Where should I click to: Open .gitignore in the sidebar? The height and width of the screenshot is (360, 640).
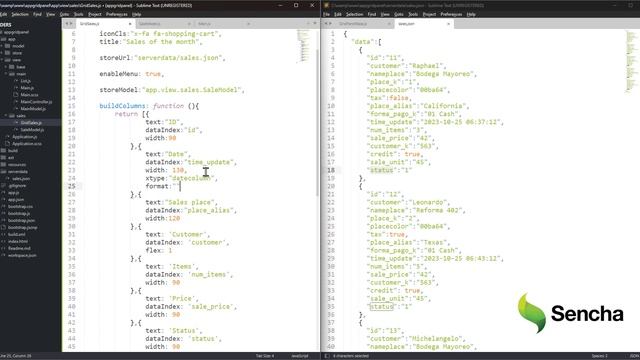click(x=17, y=186)
